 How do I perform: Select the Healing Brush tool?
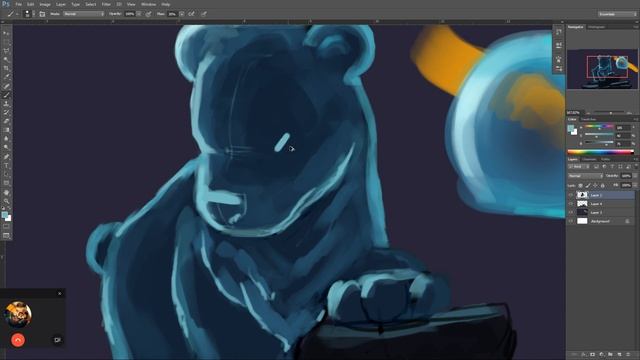click(x=6, y=86)
